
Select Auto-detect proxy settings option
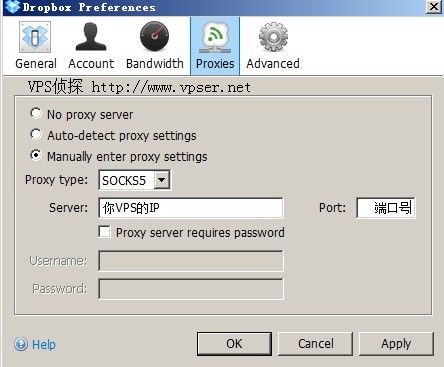point(36,135)
